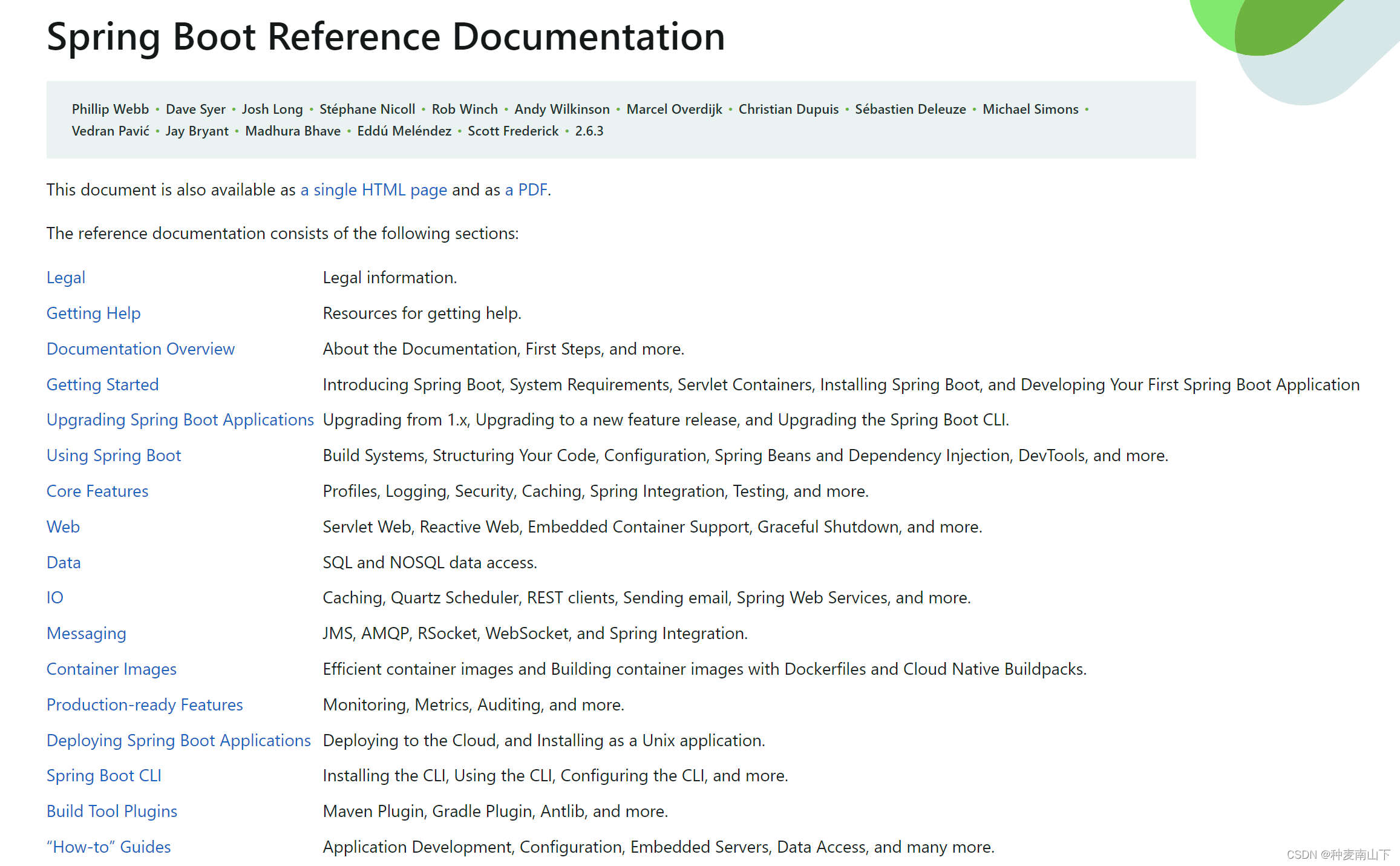
Task: Select the Using Spring Boot link
Action: [x=114, y=456]
